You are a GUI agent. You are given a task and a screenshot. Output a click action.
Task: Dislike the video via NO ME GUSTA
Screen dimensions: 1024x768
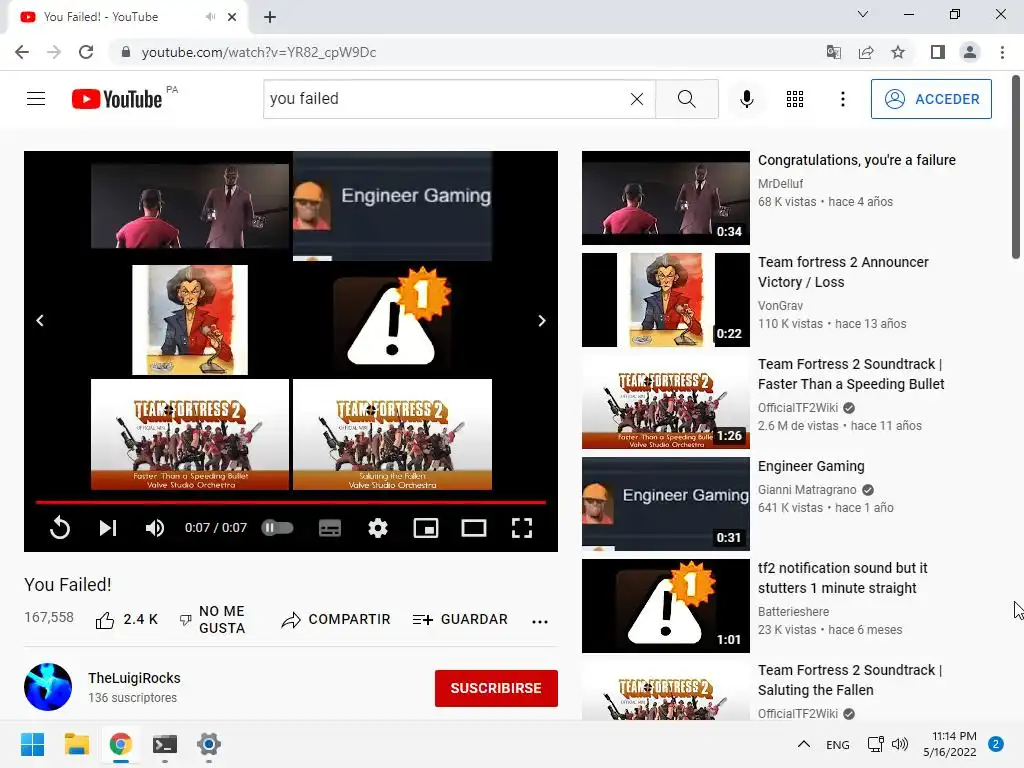point(213,619)
